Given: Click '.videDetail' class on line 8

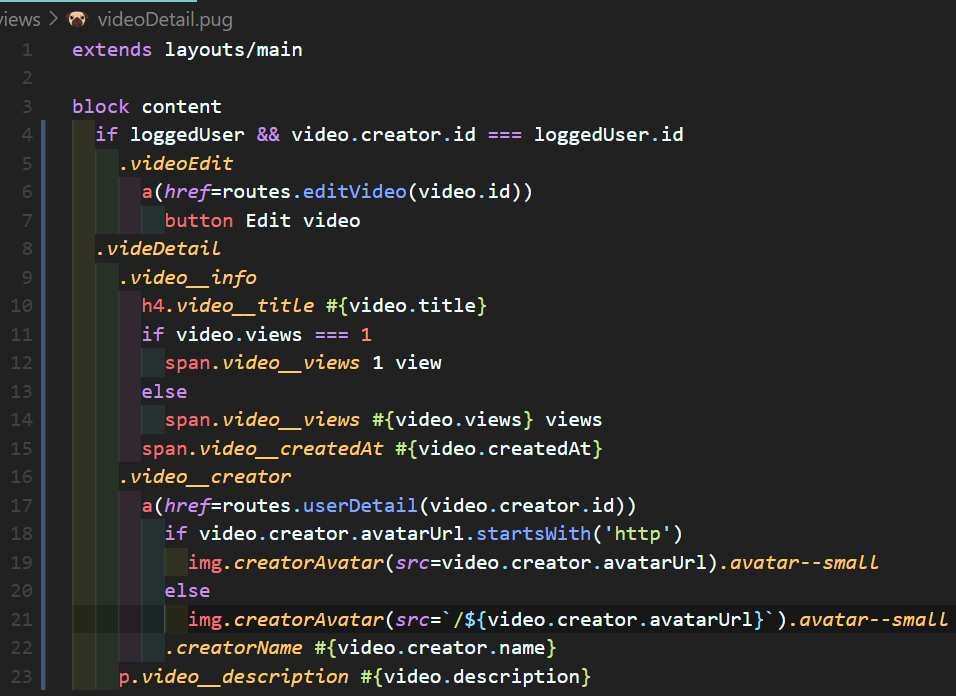Looking at the screenshot, I should pyautogui.click(x=158, y=249).
